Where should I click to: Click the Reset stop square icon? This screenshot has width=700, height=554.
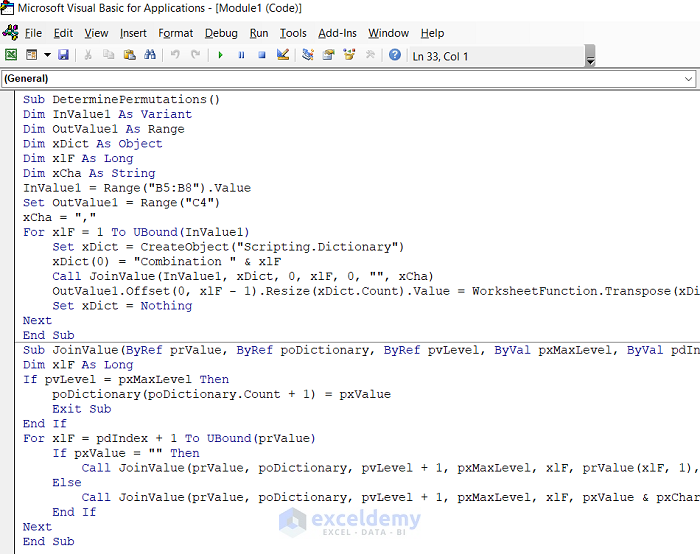262,55
